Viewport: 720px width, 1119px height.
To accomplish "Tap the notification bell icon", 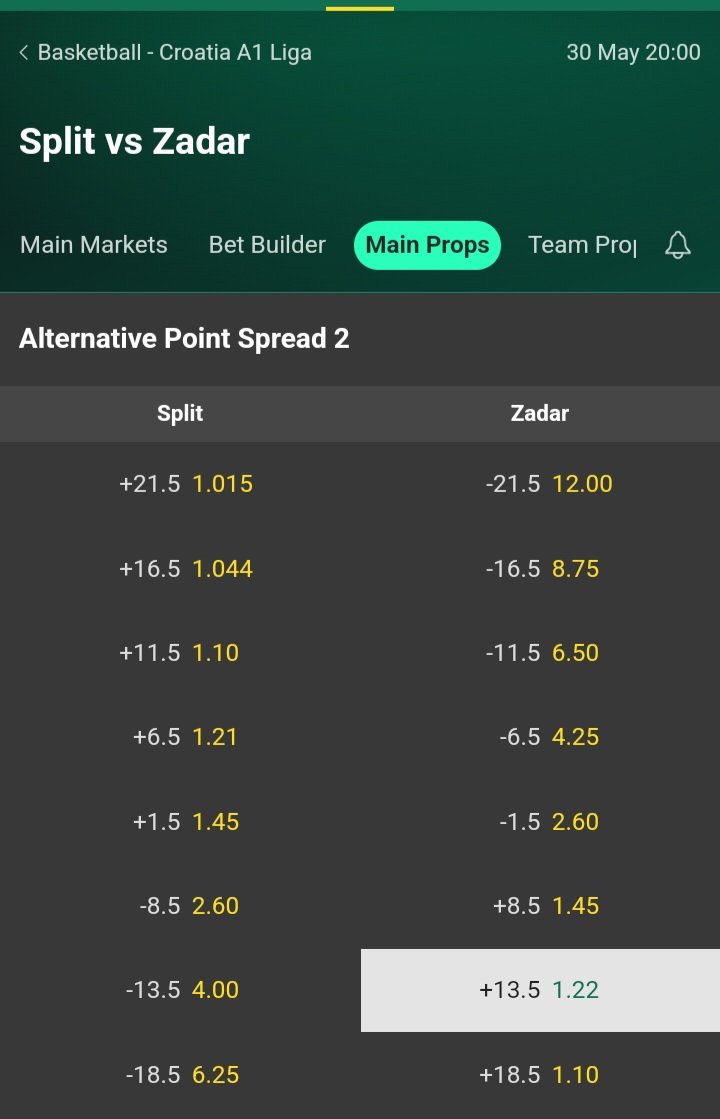I will [x=678, y=245].
